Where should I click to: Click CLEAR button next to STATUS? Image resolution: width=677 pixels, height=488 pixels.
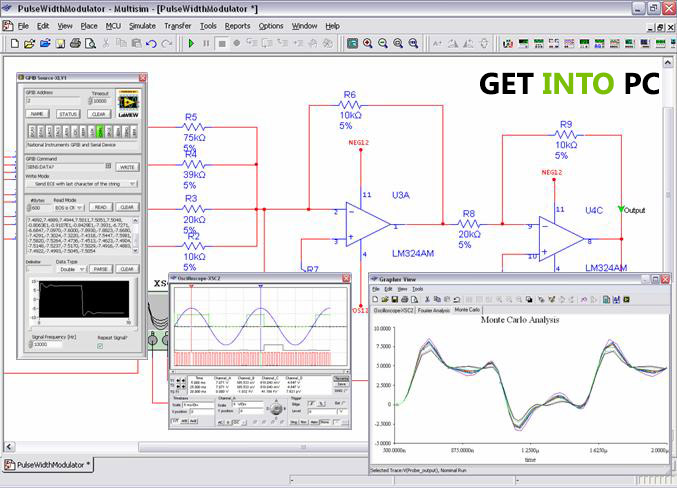coord(98,114)
